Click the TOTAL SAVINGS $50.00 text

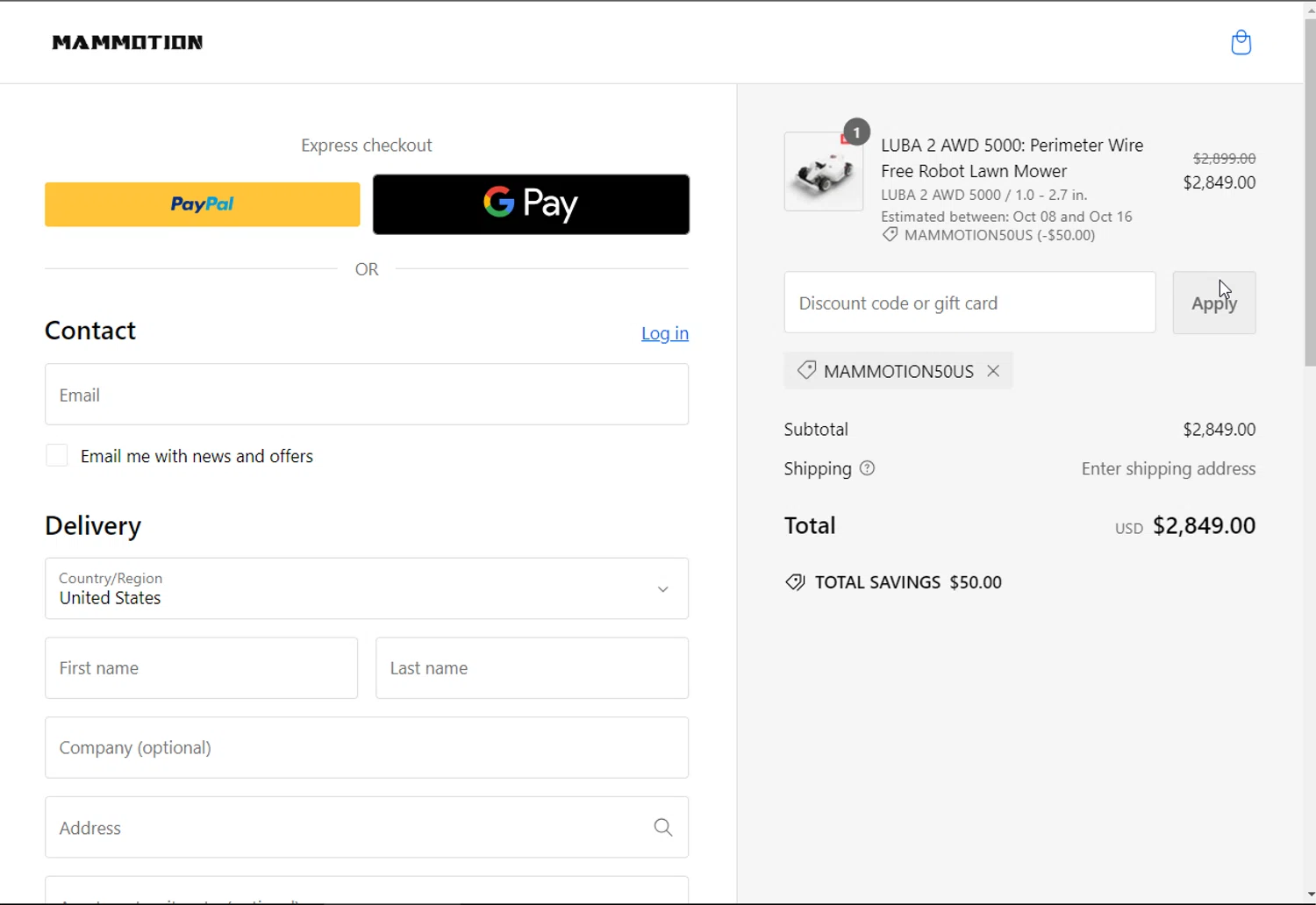pos(908,582)
